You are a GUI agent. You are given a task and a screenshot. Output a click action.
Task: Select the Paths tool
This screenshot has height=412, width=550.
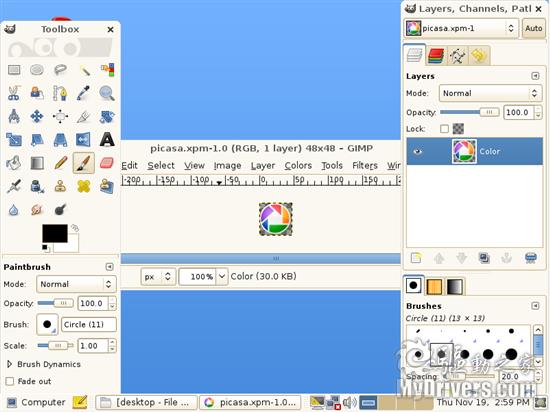click(x=60, y=93)
